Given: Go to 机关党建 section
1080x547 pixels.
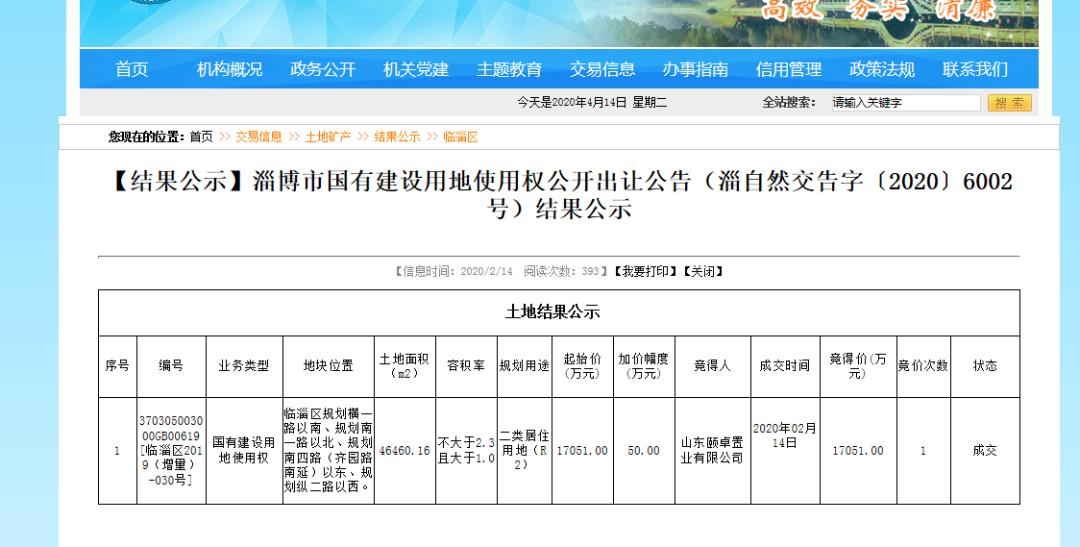Looking at the screenshot, I should pyautogui.click(x=415, y=70).
